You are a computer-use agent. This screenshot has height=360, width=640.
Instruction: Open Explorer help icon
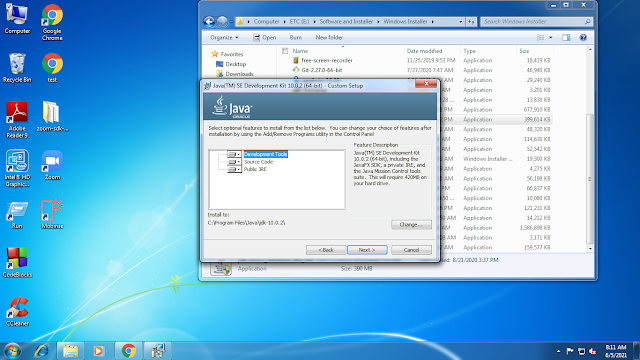point(583,38)
